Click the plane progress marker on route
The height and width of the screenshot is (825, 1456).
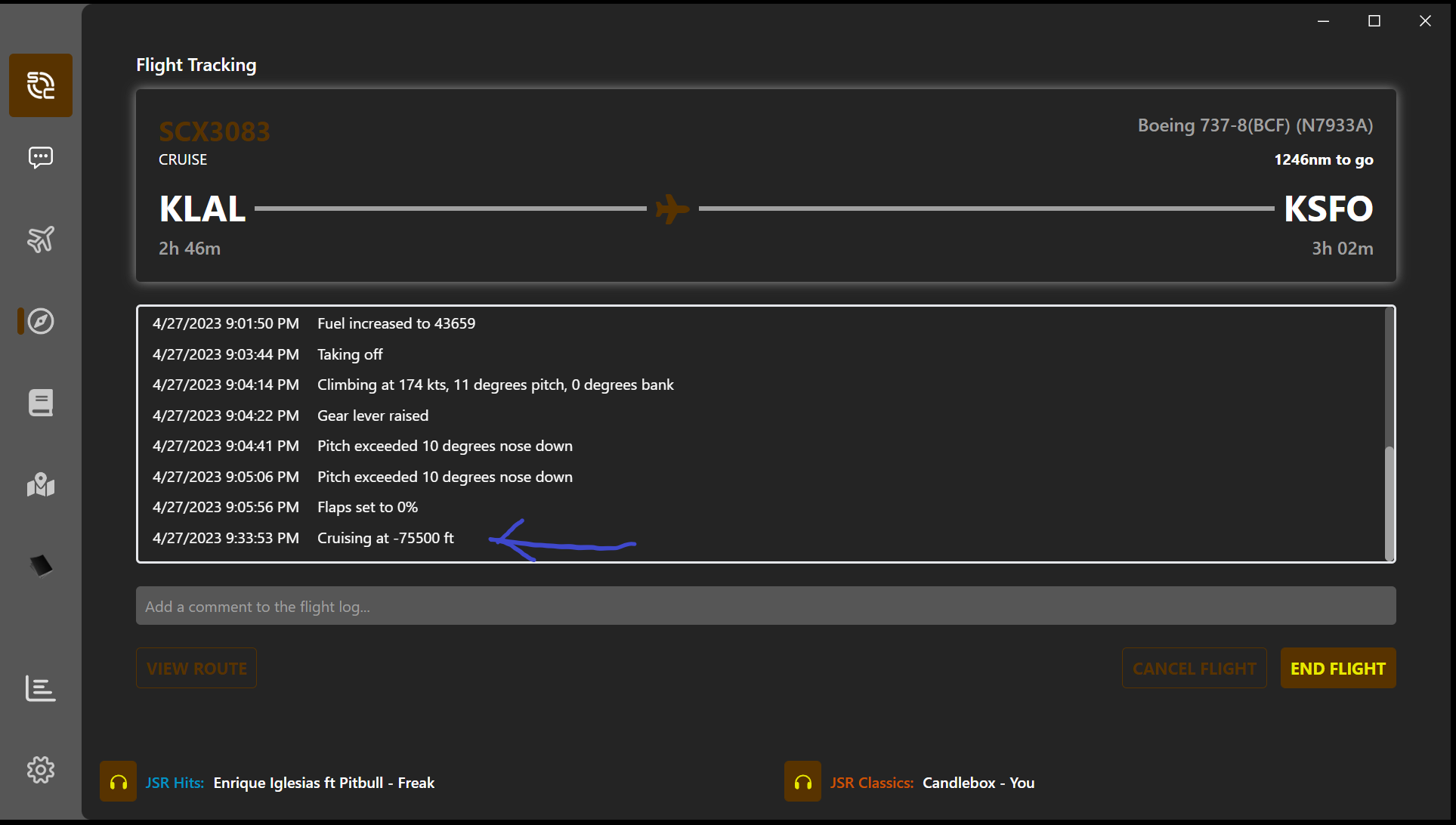(x=672, y=209)
